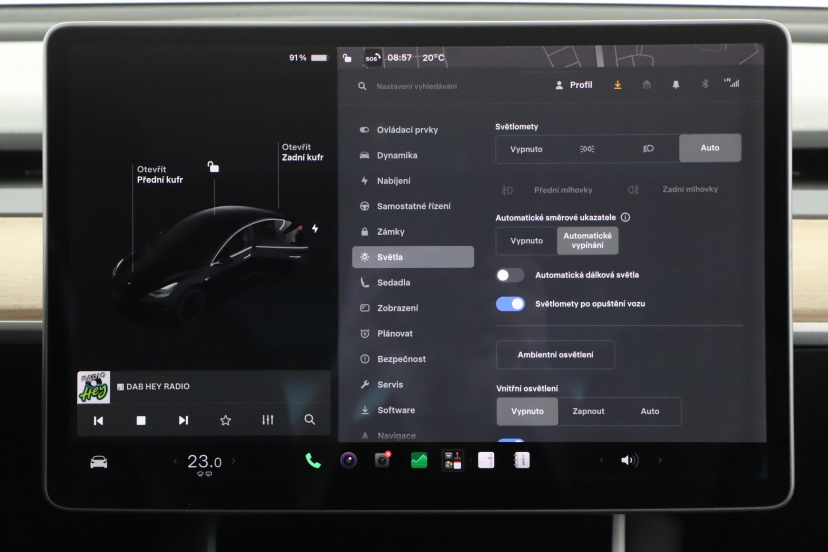Decrease cabin temperature with left arrow

pyautogui.click(x=175, y=461)
